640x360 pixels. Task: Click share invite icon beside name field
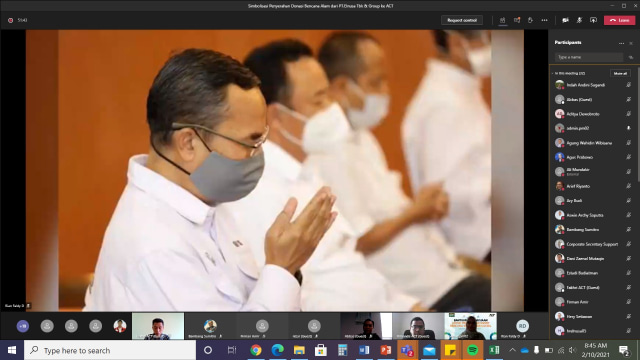631,57
